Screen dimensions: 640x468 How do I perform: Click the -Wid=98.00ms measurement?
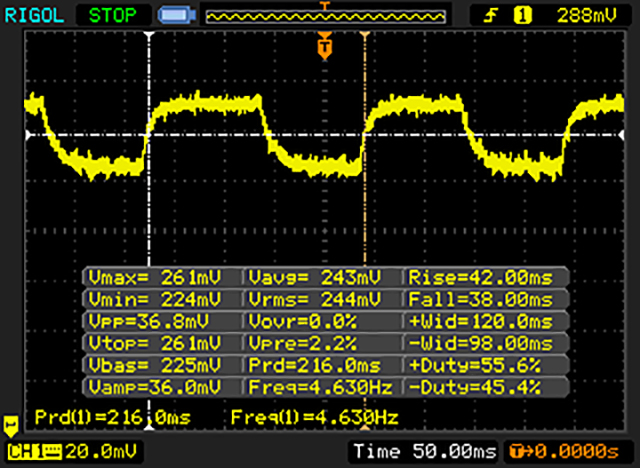tap(480, 343)
